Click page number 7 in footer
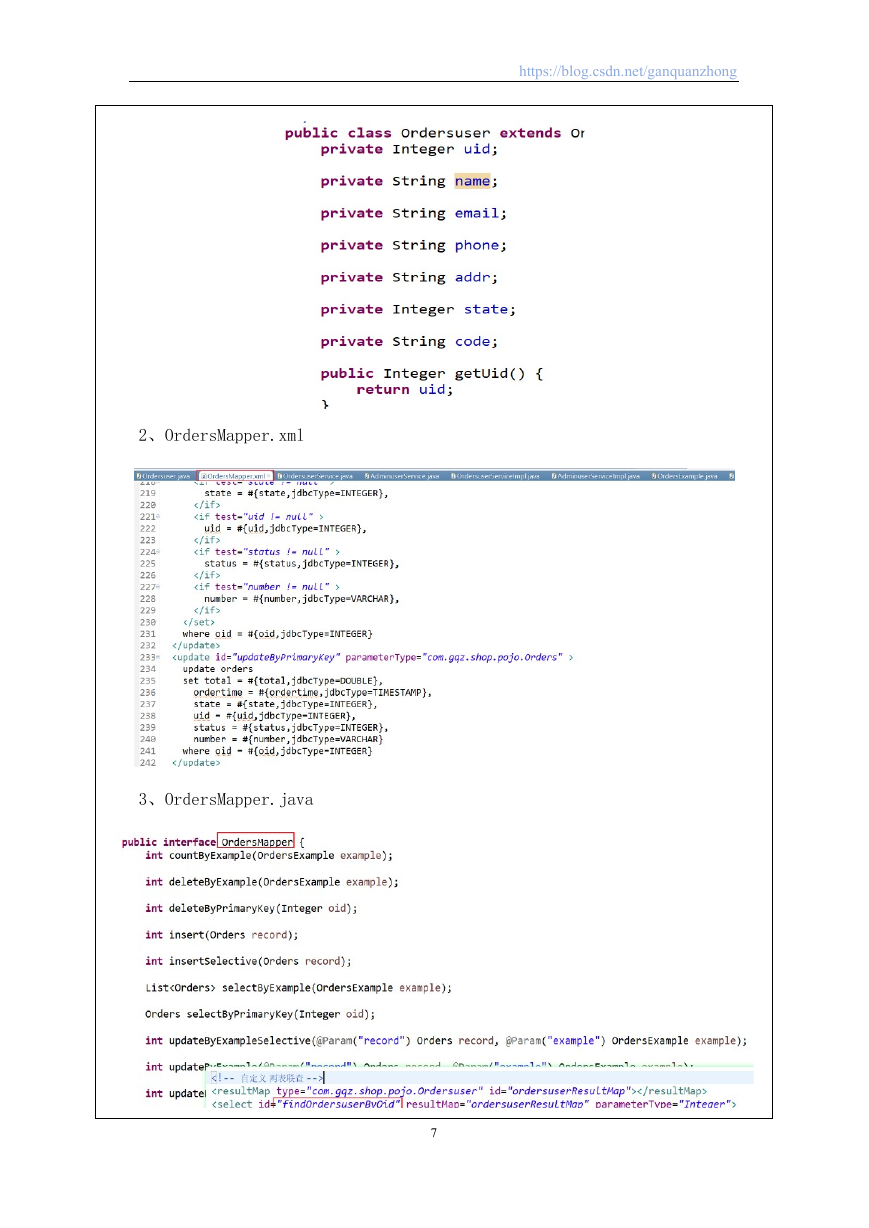This screenshot has width=869, height=1228. [x=433, y=1133]
